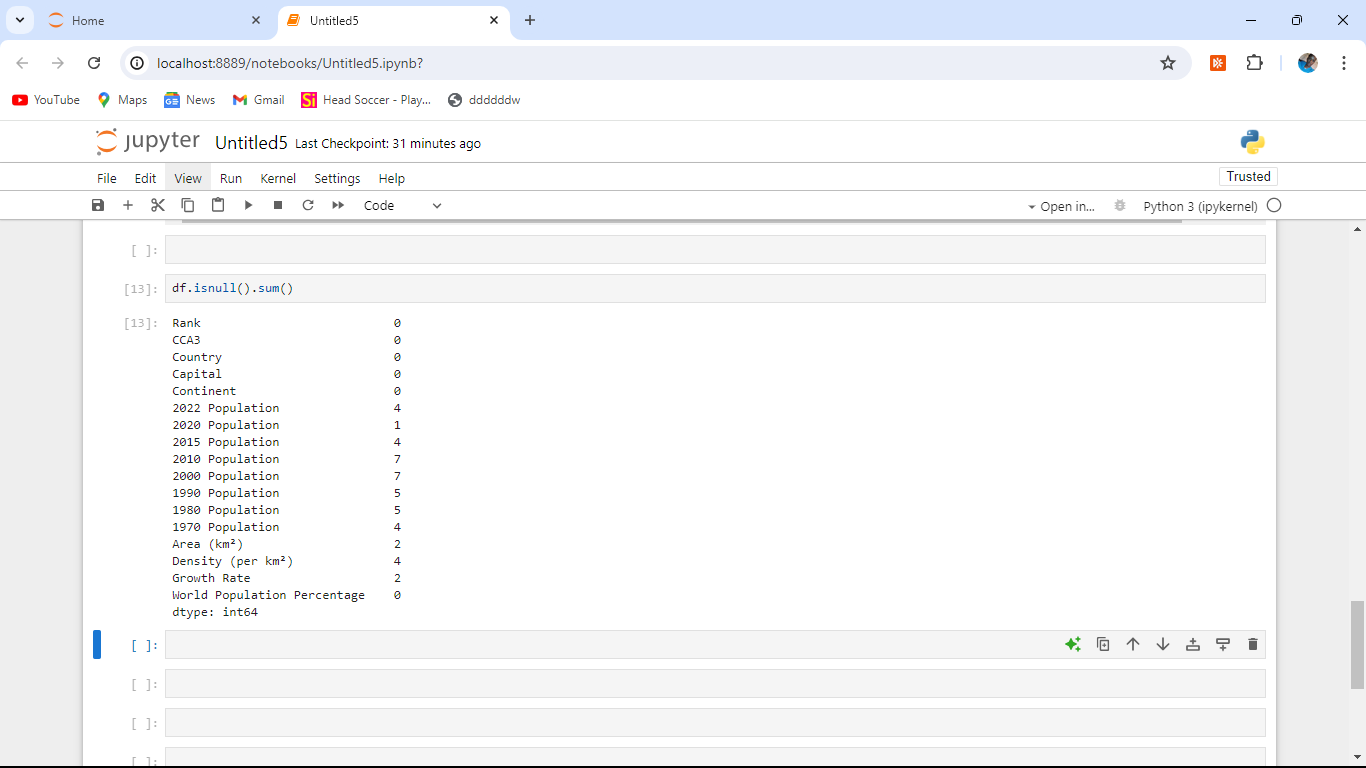
Task: Close the Untitled5 browser tab
Action: (x=494, y=20)
